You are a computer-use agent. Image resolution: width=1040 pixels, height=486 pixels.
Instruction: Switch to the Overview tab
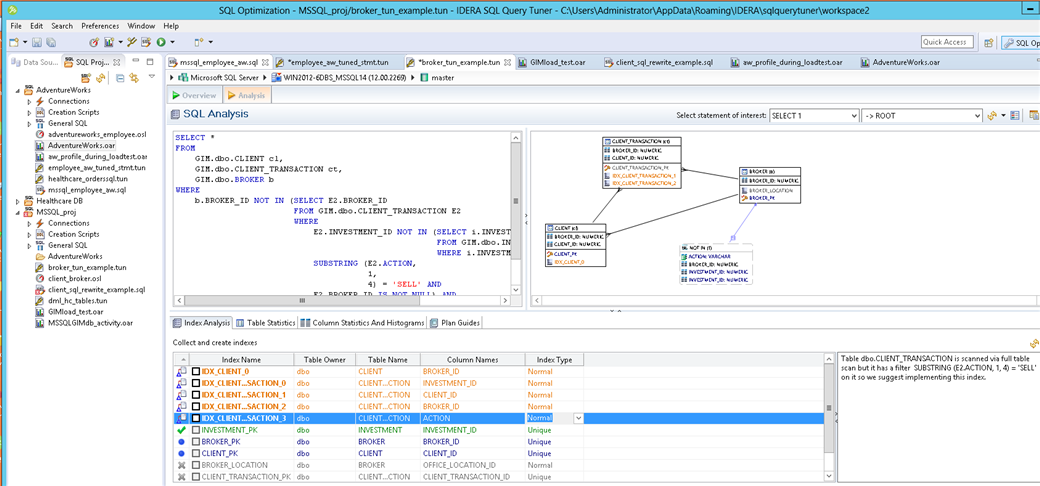pyautogui.click(x=194, y=95)
